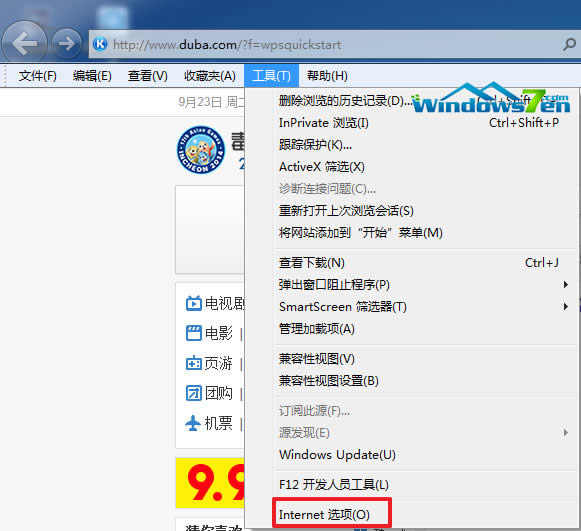581x531 pixels.
Task: Click the 电视剧 link on the page
Action: [224, 303]
